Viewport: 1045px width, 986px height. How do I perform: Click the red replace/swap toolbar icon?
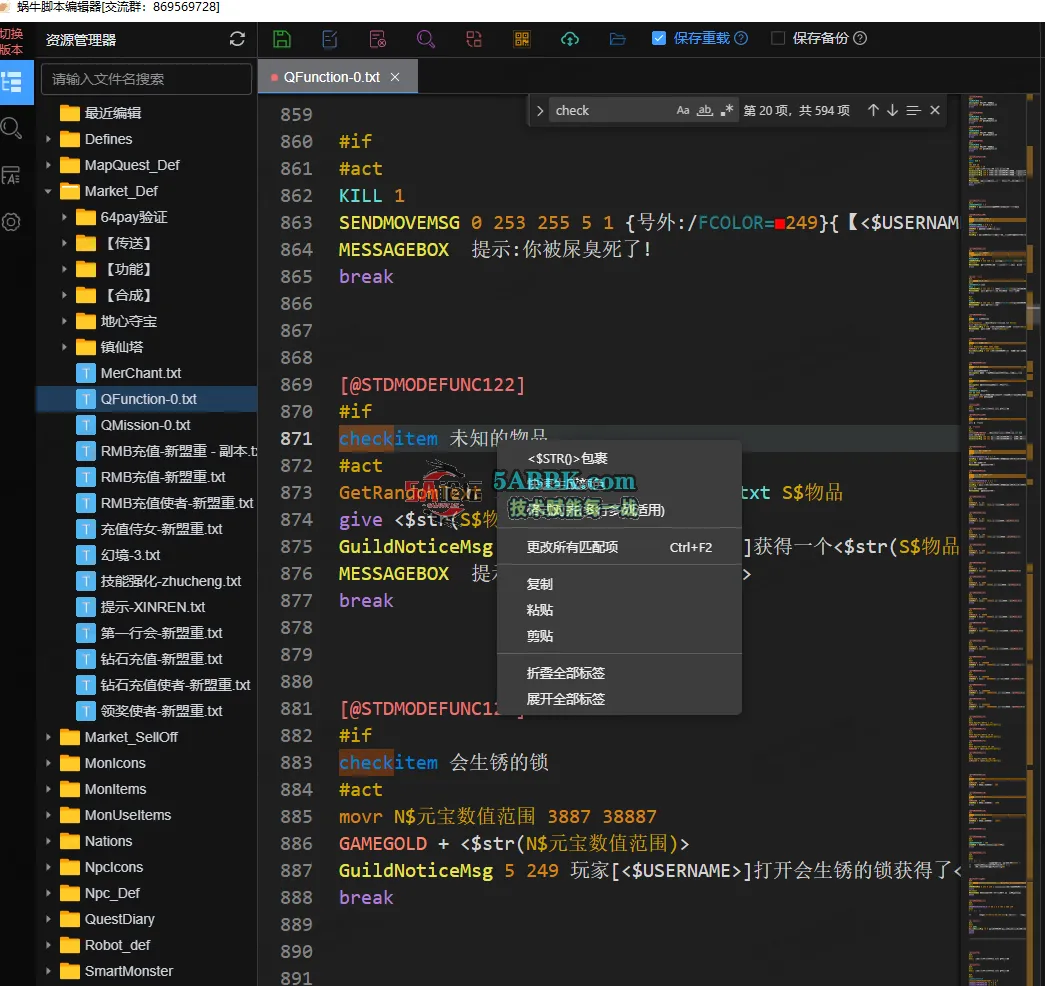click(474, 39)
